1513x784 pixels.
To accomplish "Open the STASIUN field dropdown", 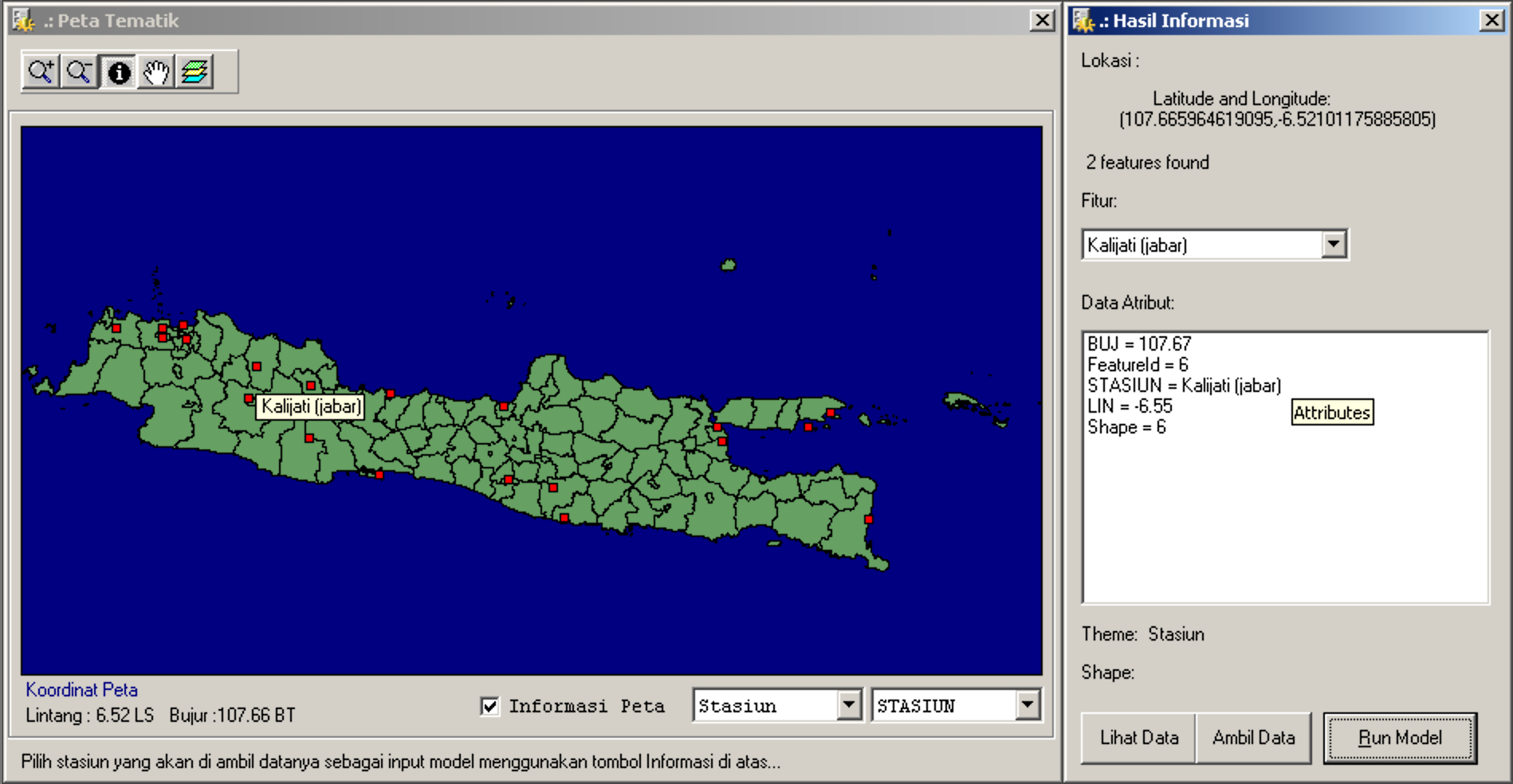I will point(1028,705).
